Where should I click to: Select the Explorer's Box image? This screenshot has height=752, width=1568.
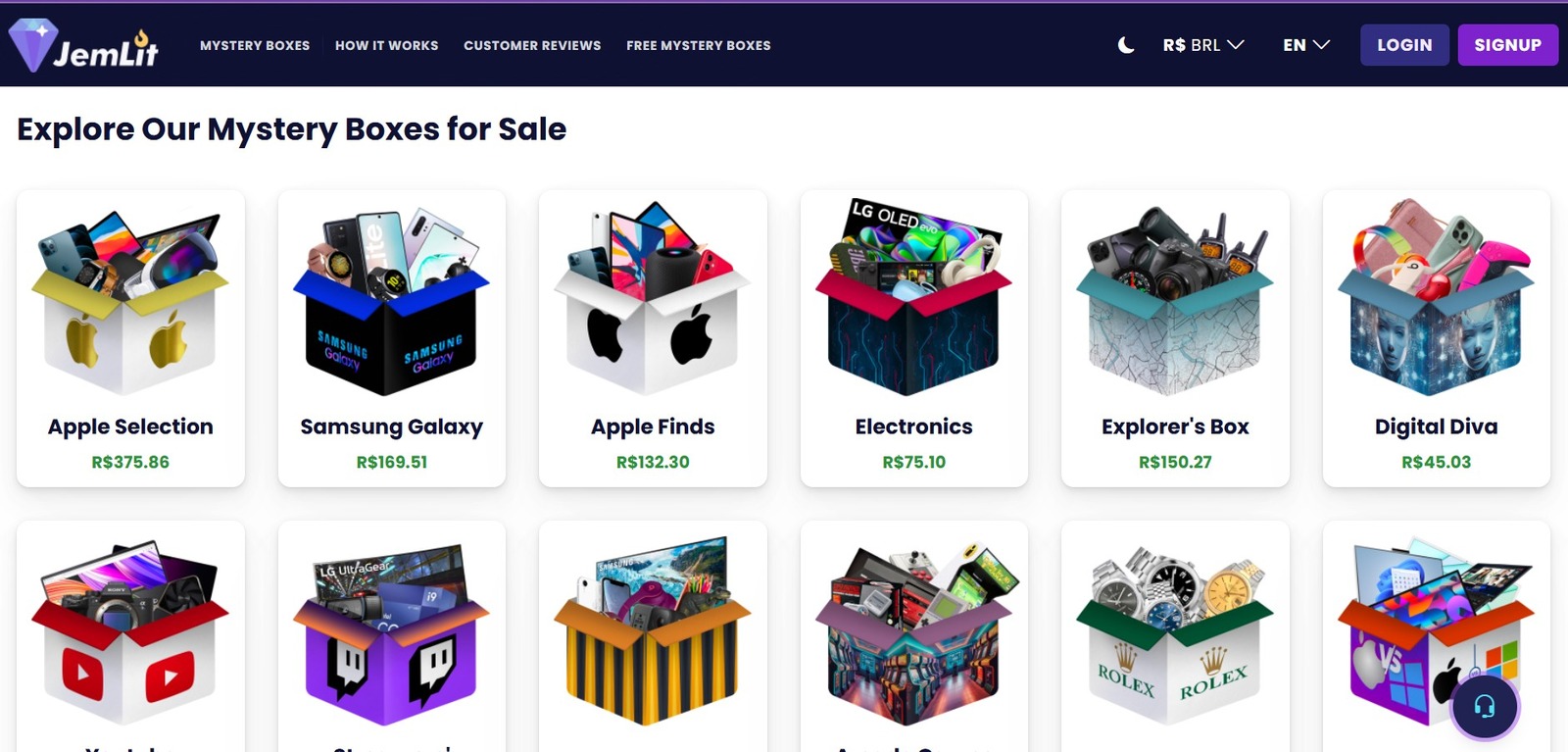coord(1175,301)
